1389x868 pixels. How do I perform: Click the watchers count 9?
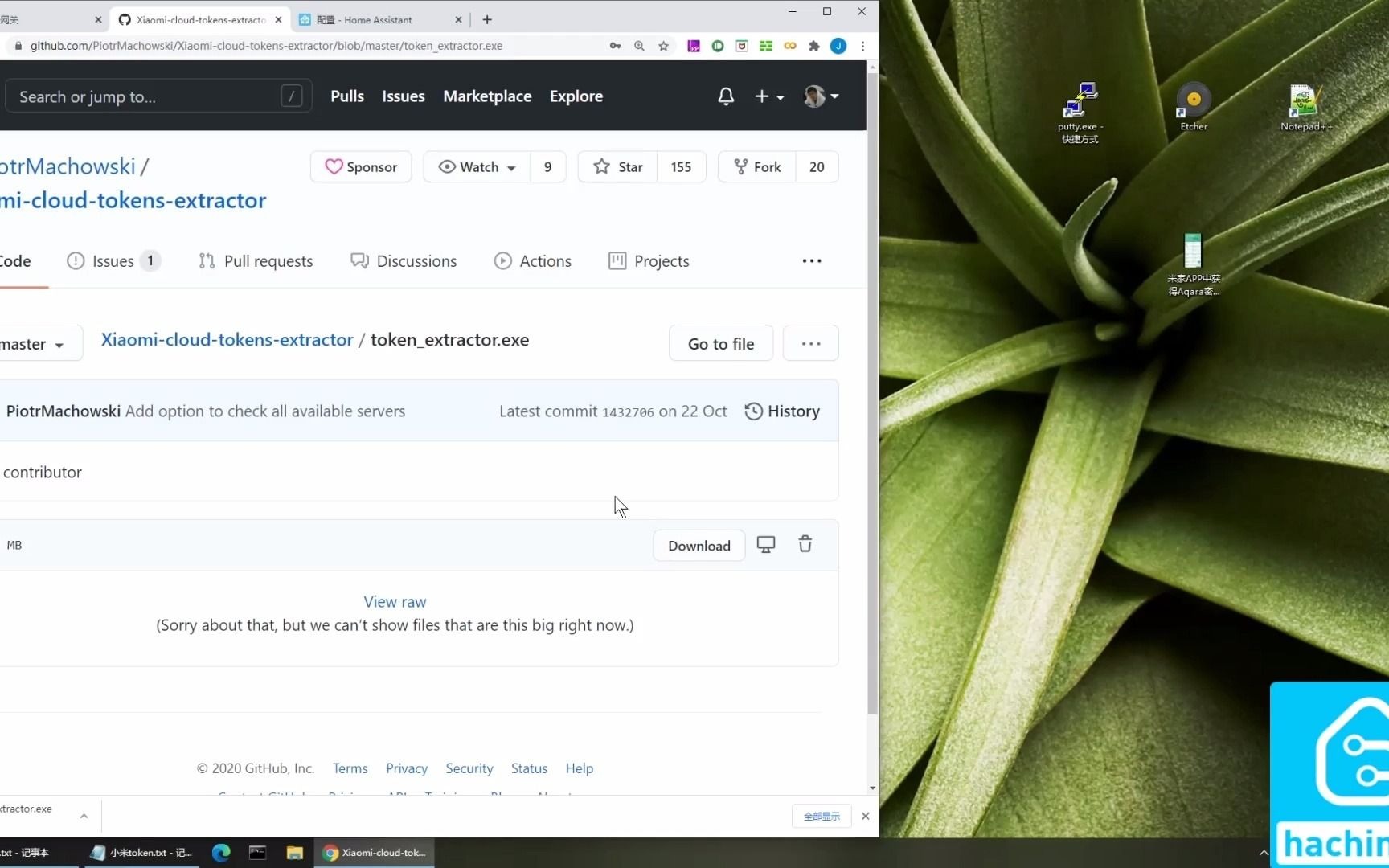[548, 166]
